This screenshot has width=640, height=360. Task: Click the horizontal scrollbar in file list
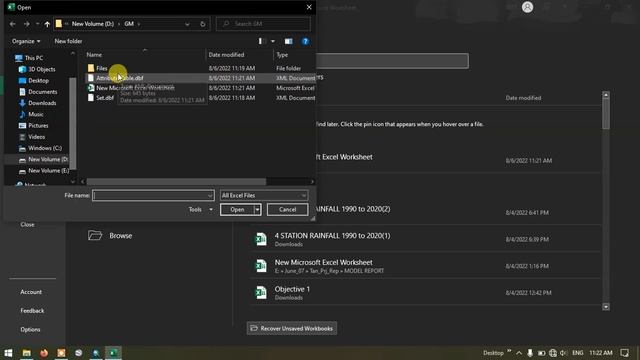pos(176,181)
